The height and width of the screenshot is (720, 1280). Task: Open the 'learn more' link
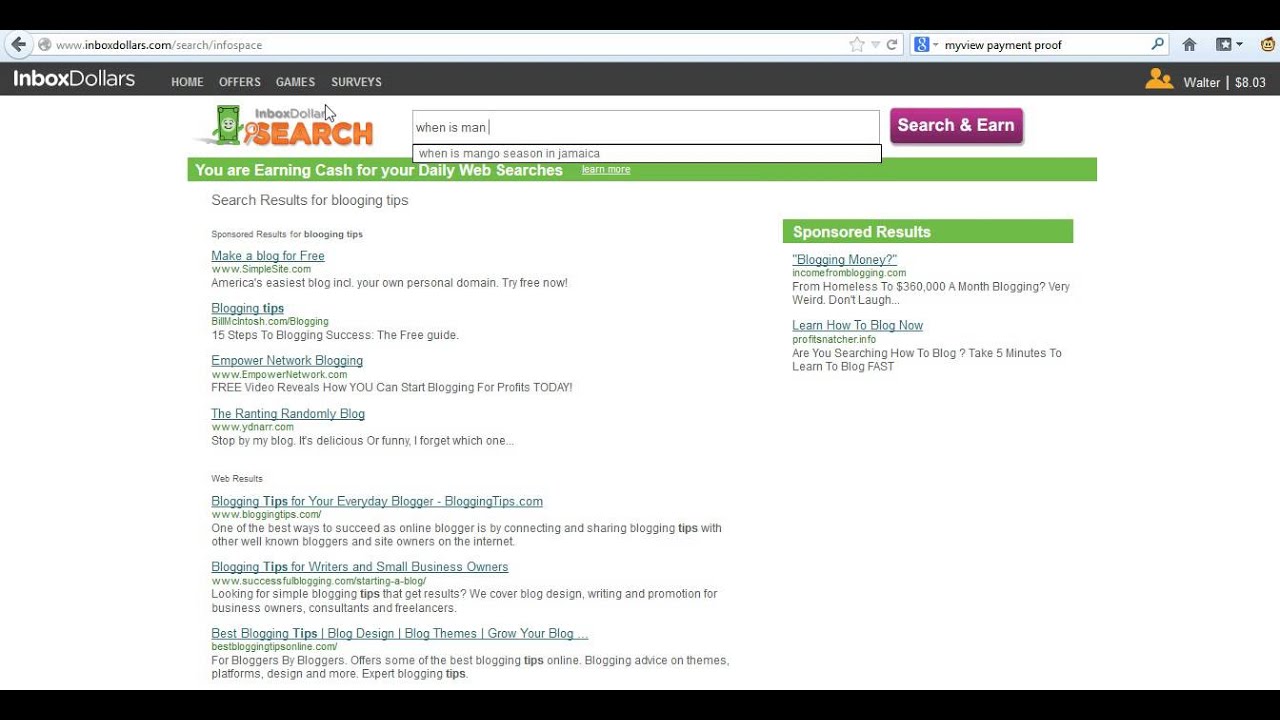pos(606,170)
